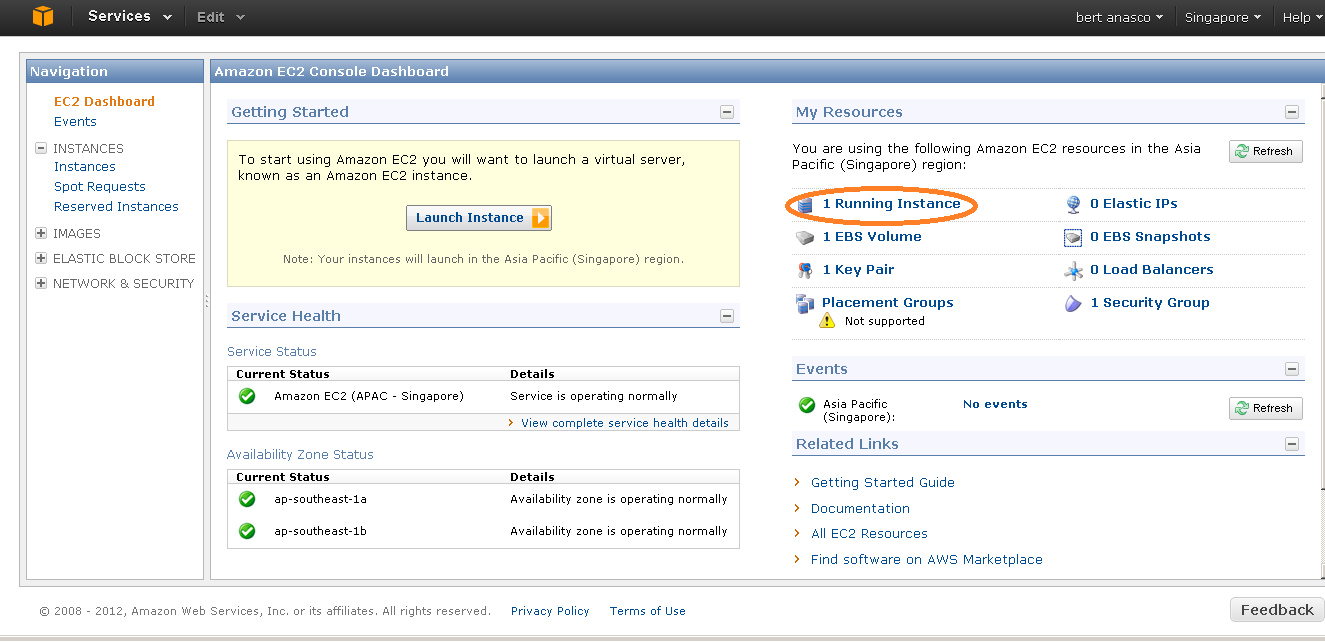This screenshot has width=1325, height=642.
Task: Collapse the INSTANCES navigation section
Action: [41, 148]
